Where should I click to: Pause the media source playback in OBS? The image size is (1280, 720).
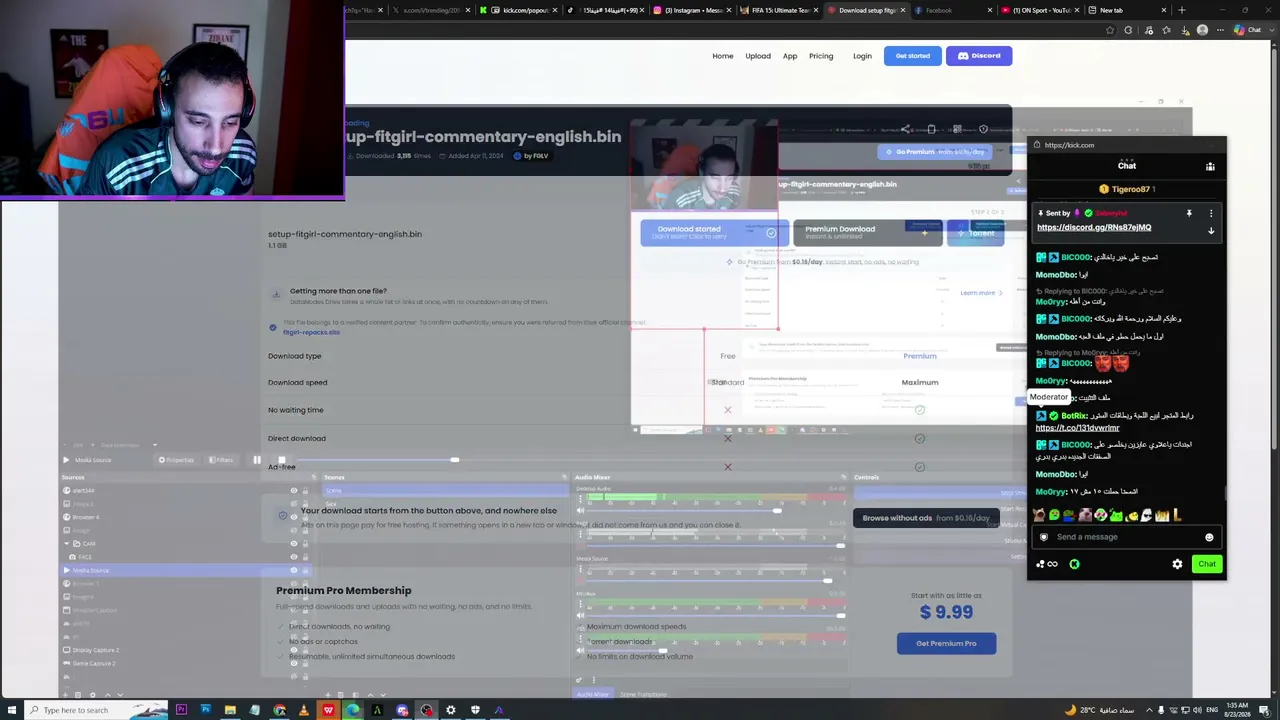click(x=257, y=460)
